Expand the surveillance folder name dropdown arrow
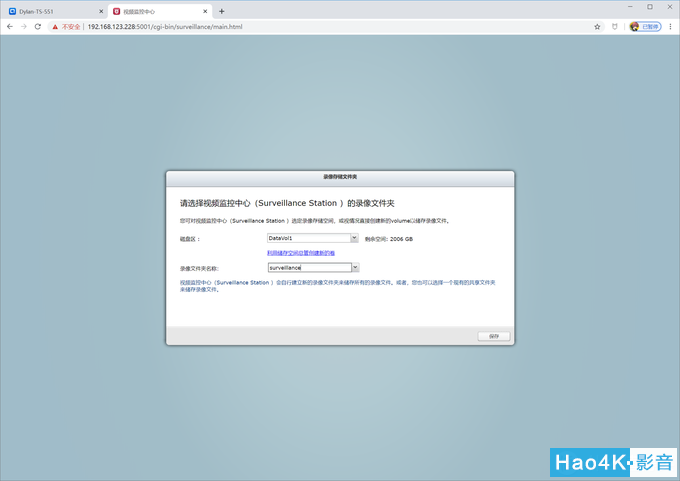The width and height of the screenshot is (680, 481). click(x=355, y=268)
